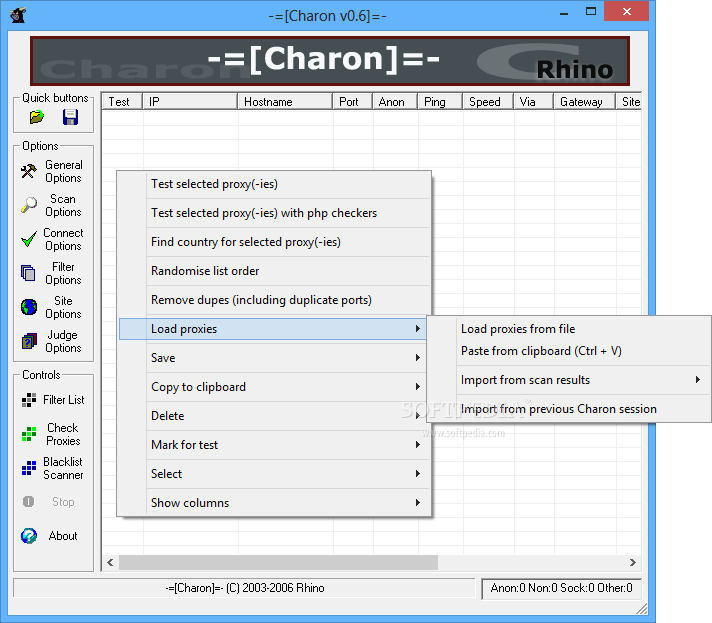Expand the Show columns submenu arrow
This screenshot has height=623, width=712.
[417, 503]
